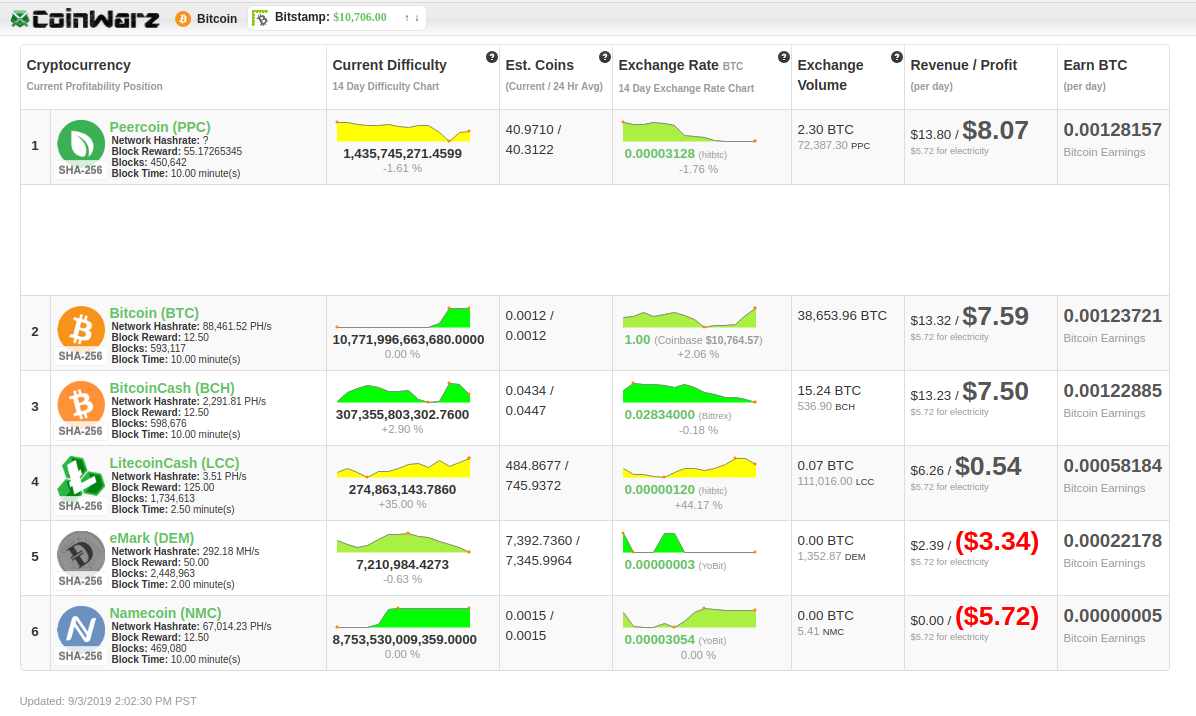Viewport: 1196px width, 716px height.
Task: Open BitcoinCash difficulty chart thumbnail
Action: (403, 391)
